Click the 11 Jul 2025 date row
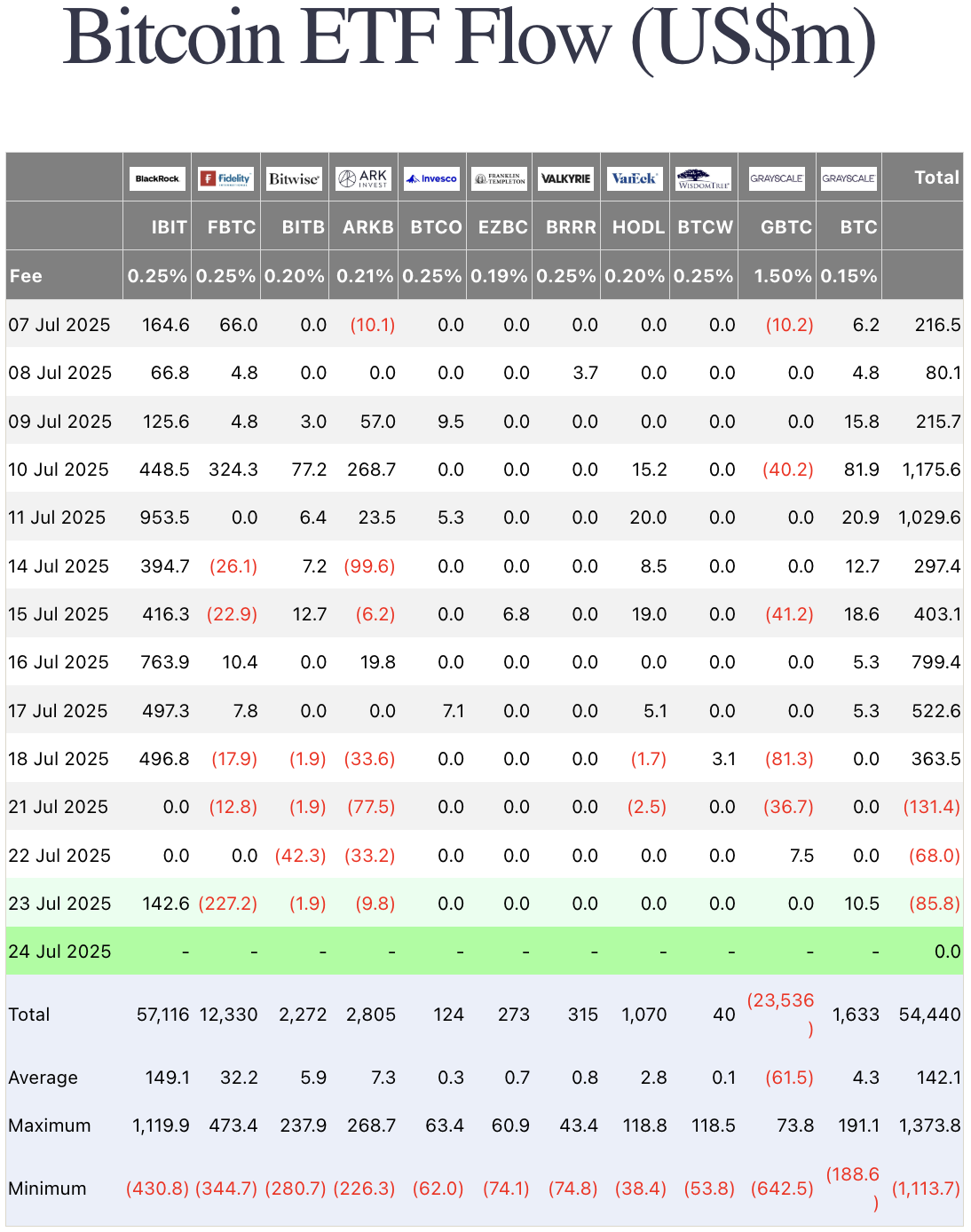The width and height of the screenshot is (971, 1232). pos(57,517)
